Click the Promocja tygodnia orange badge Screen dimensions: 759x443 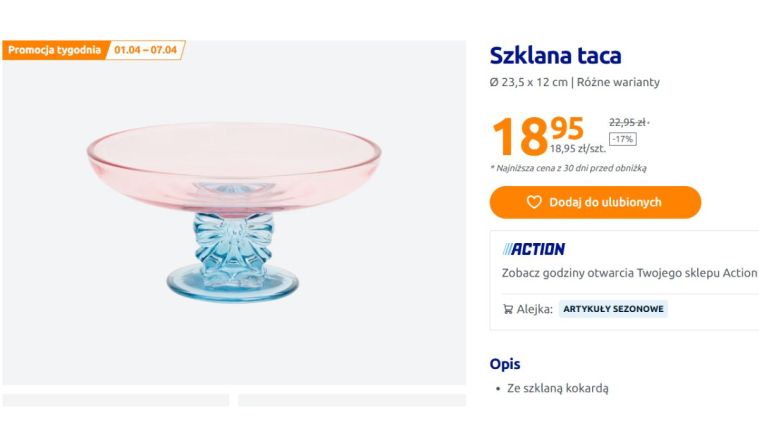click(54, 50)
